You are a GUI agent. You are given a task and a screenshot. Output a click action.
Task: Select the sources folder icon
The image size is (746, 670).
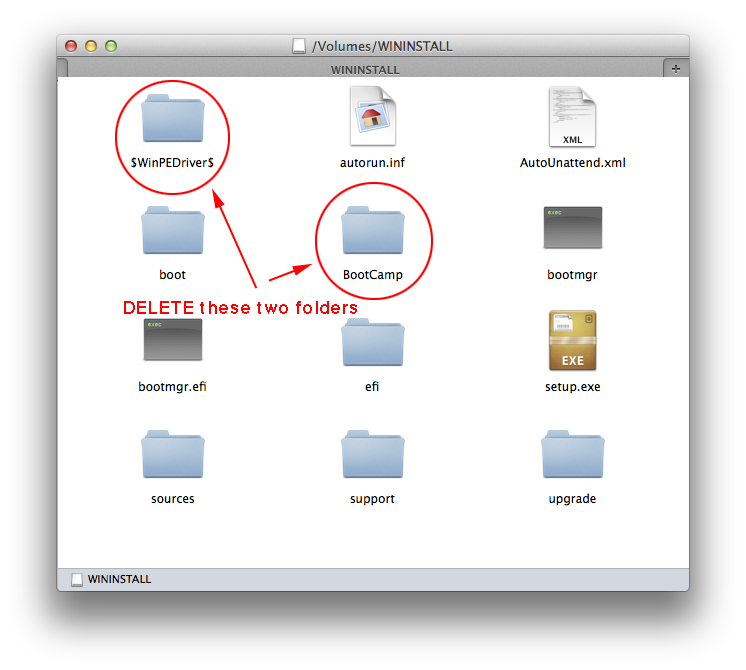[173, 454]
